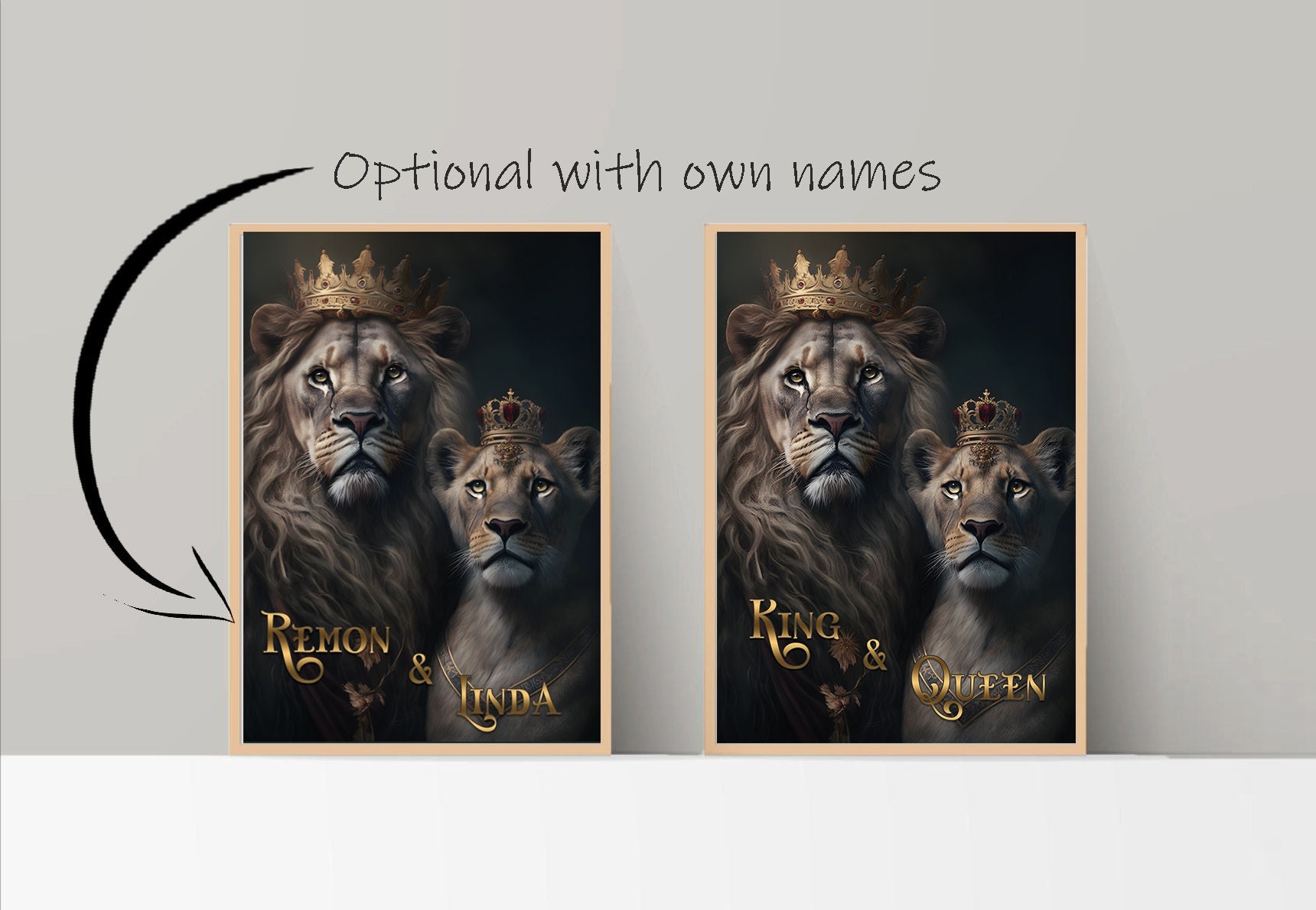
Task: Click the white shelf below the posters
Action: (658, 832)
